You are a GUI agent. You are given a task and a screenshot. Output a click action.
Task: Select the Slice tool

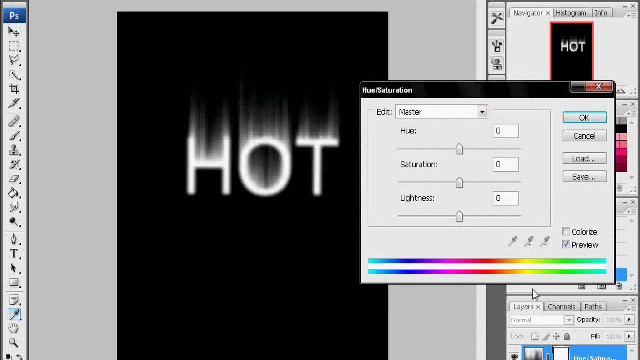14,103
